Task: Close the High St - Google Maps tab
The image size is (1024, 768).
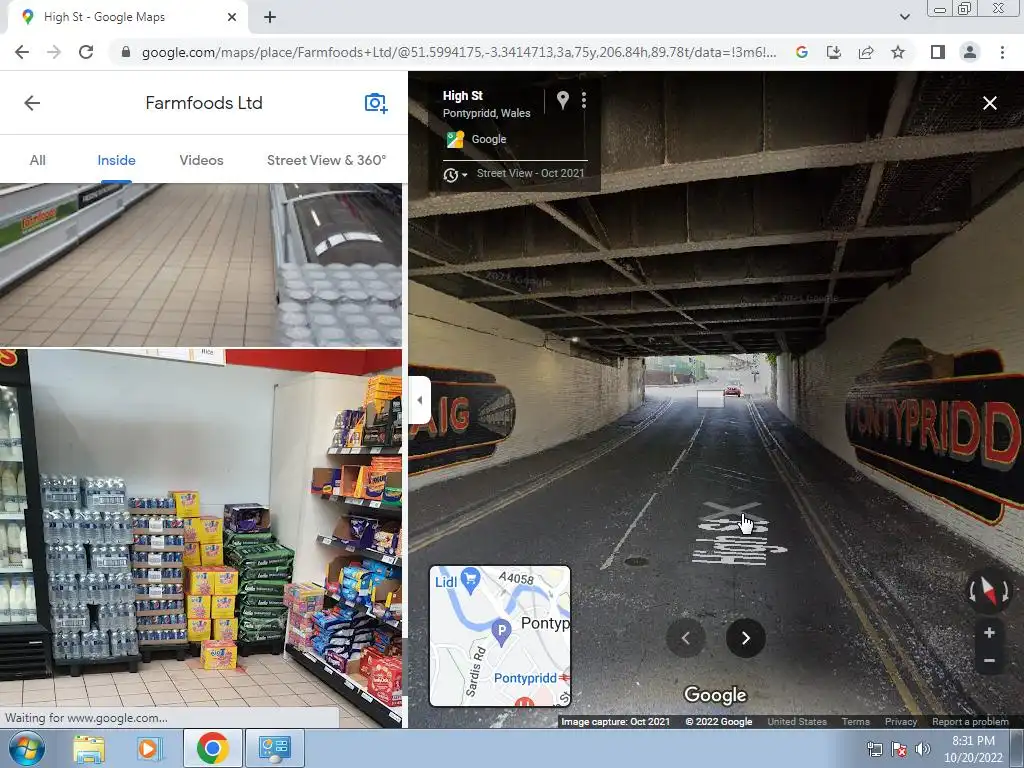Action: 232,17
